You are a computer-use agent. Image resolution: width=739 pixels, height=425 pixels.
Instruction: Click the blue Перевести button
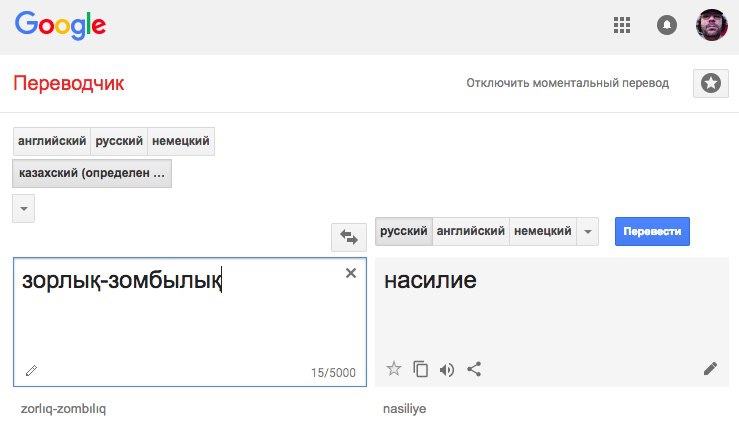[652, 231]
